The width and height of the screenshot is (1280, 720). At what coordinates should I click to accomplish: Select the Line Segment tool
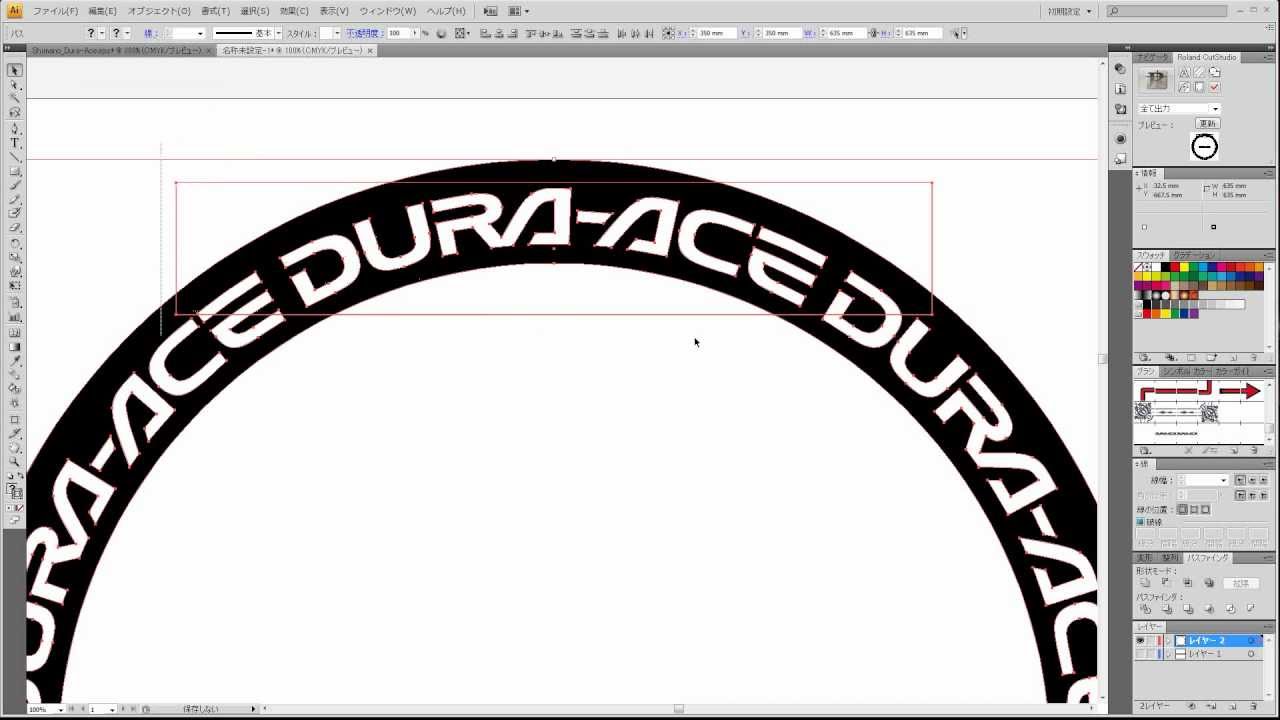[x=15, y=157]
